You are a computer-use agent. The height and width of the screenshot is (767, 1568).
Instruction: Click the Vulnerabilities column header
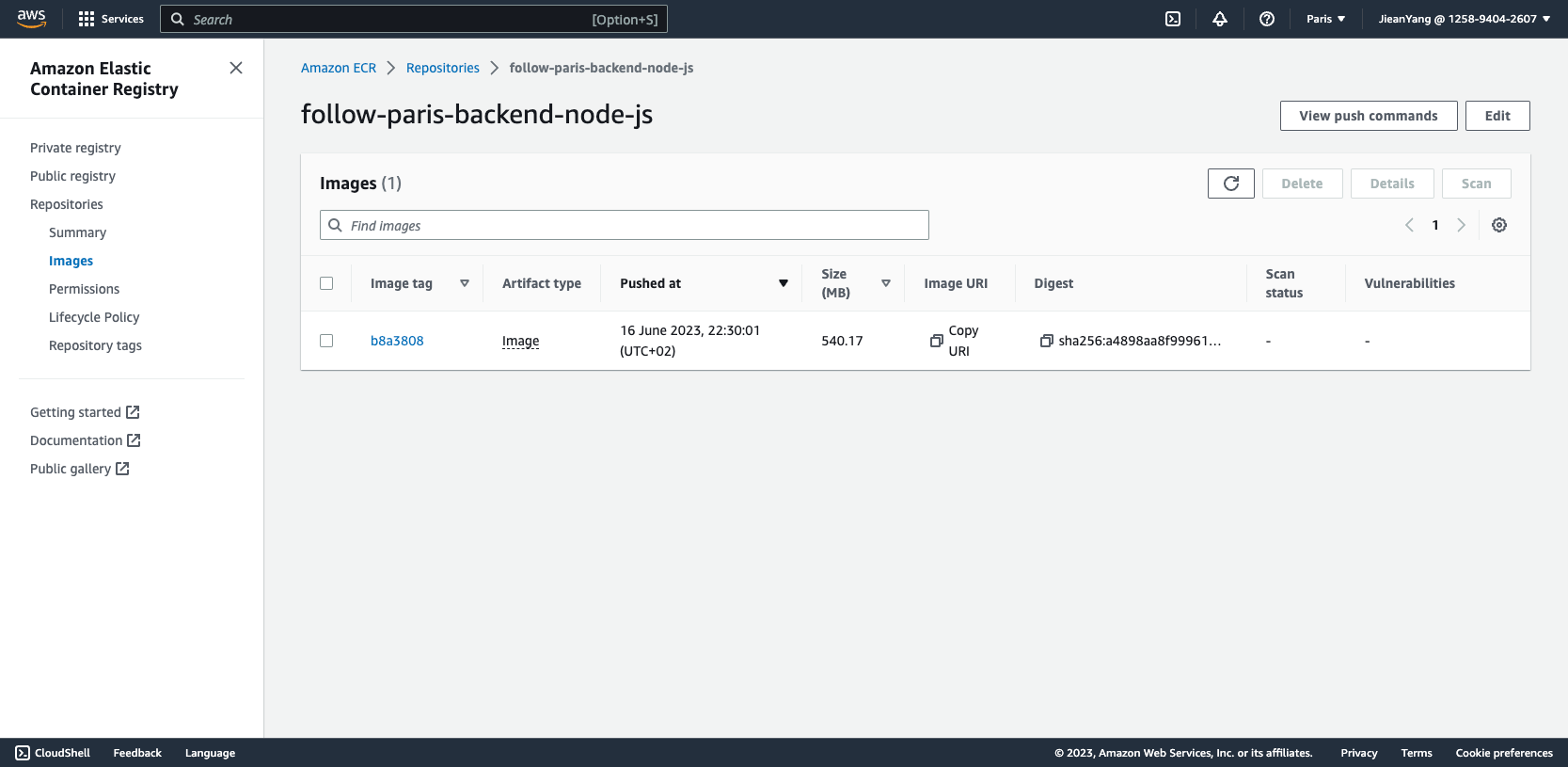(x=1409, y=283)
